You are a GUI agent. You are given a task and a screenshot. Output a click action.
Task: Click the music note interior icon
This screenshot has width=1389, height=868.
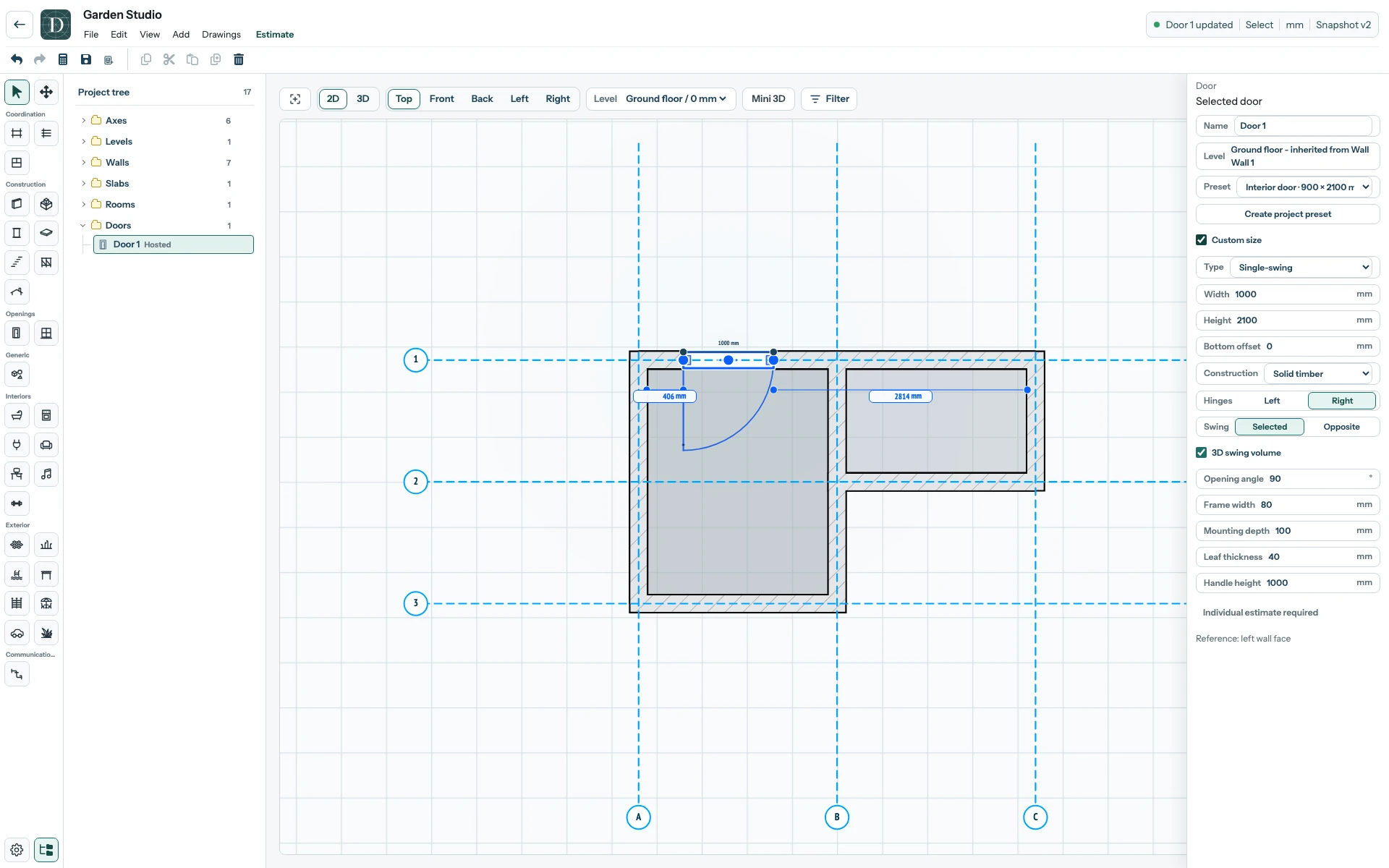point(46,475)
